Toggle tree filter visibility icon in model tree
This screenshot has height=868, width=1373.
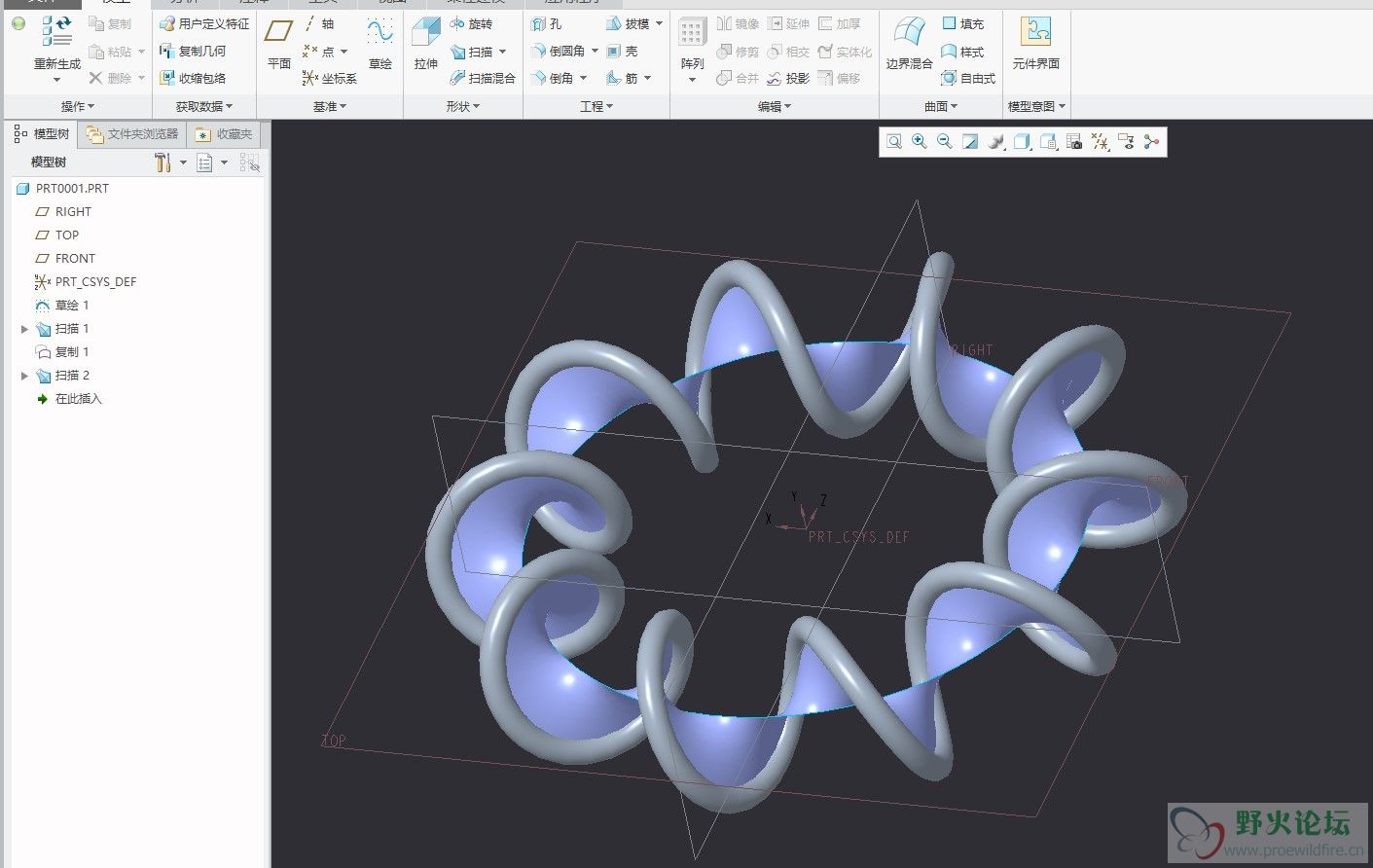250,163
